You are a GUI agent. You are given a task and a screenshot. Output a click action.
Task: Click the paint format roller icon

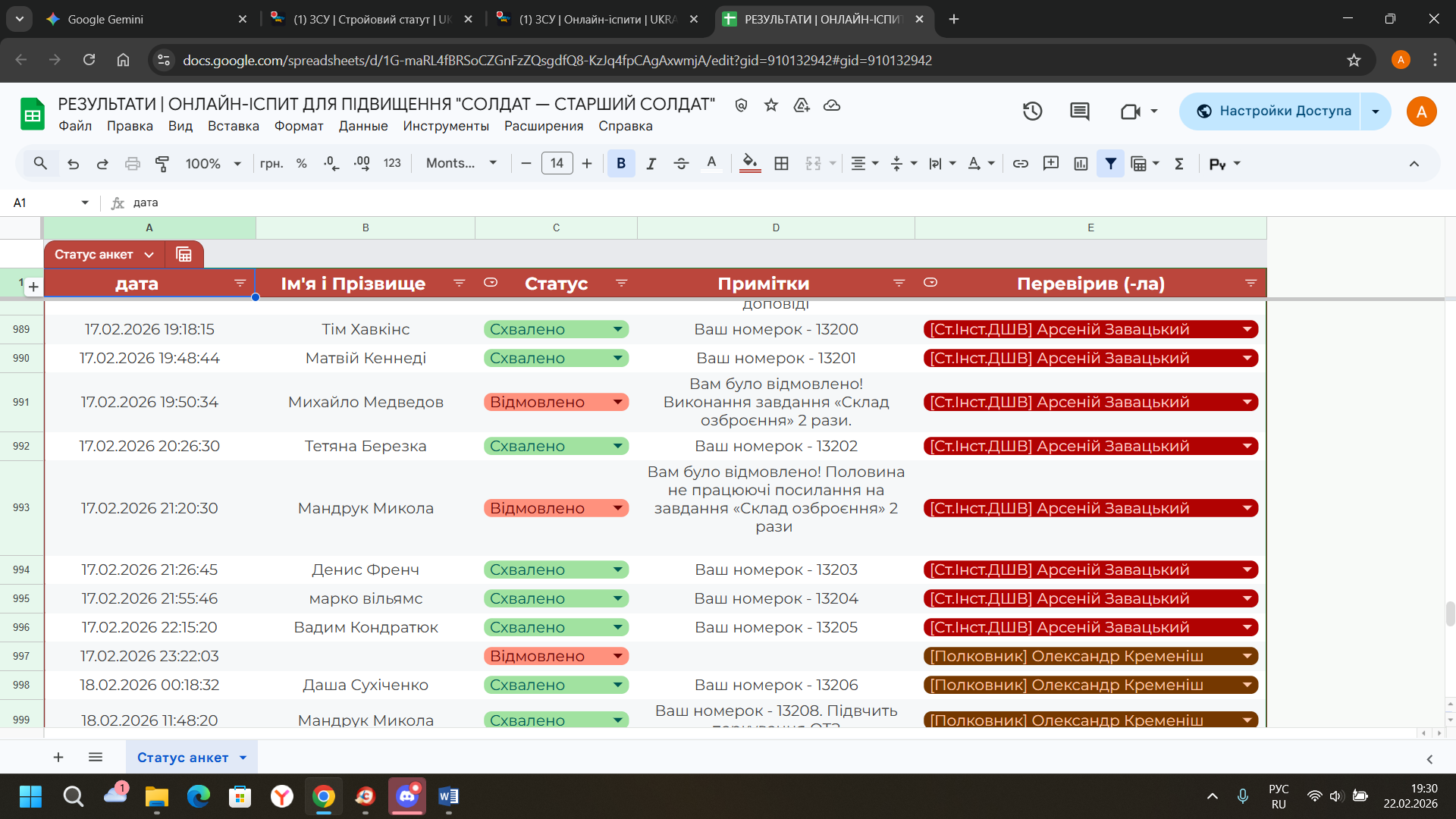pyautogui.click(x=162, y=163)
